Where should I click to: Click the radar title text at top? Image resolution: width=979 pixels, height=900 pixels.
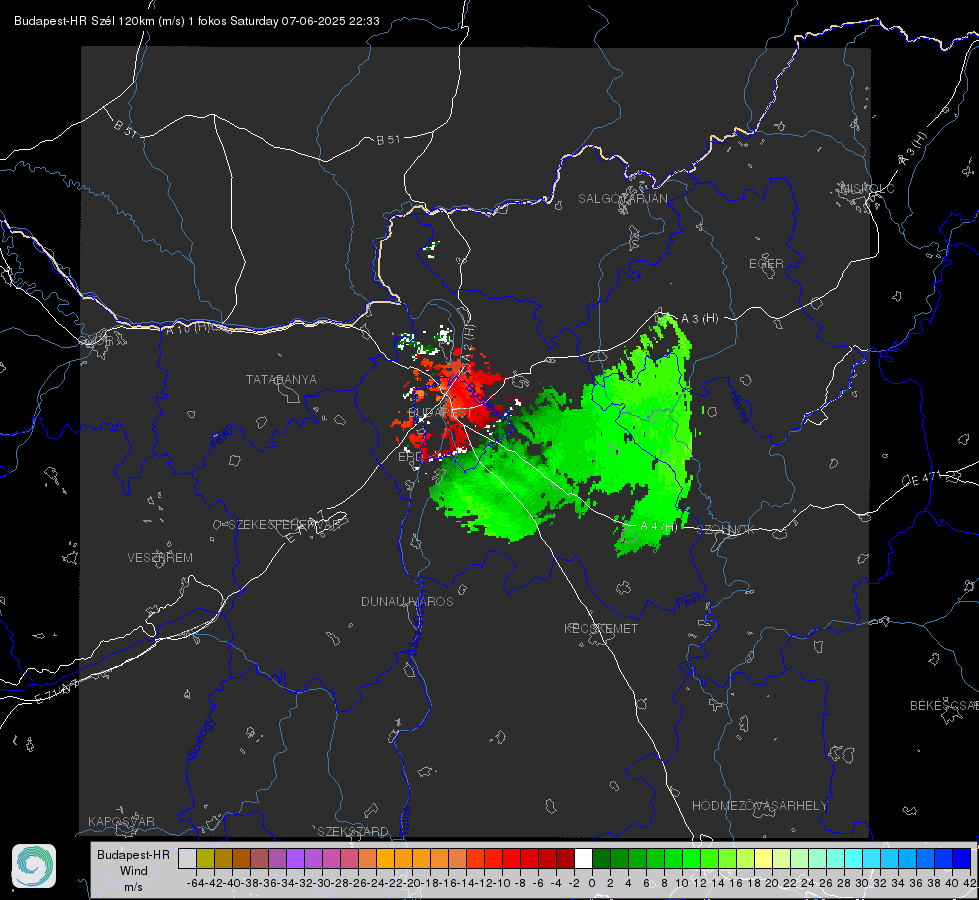197,21
